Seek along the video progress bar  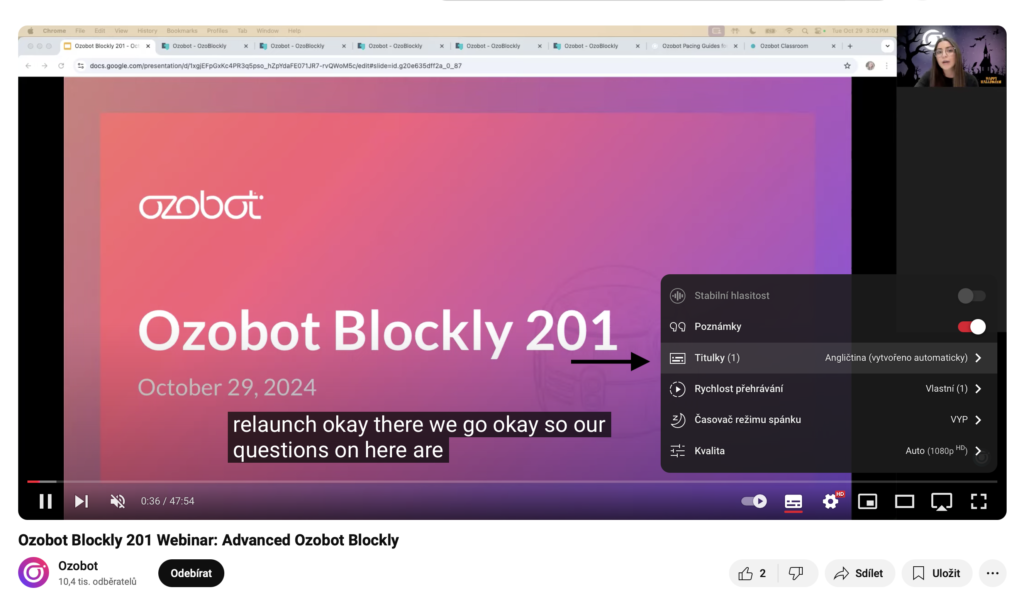(x=512, y=482)
